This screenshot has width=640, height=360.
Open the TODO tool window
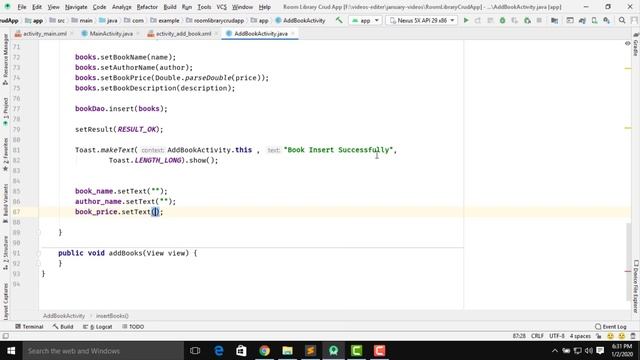[133, 327]
